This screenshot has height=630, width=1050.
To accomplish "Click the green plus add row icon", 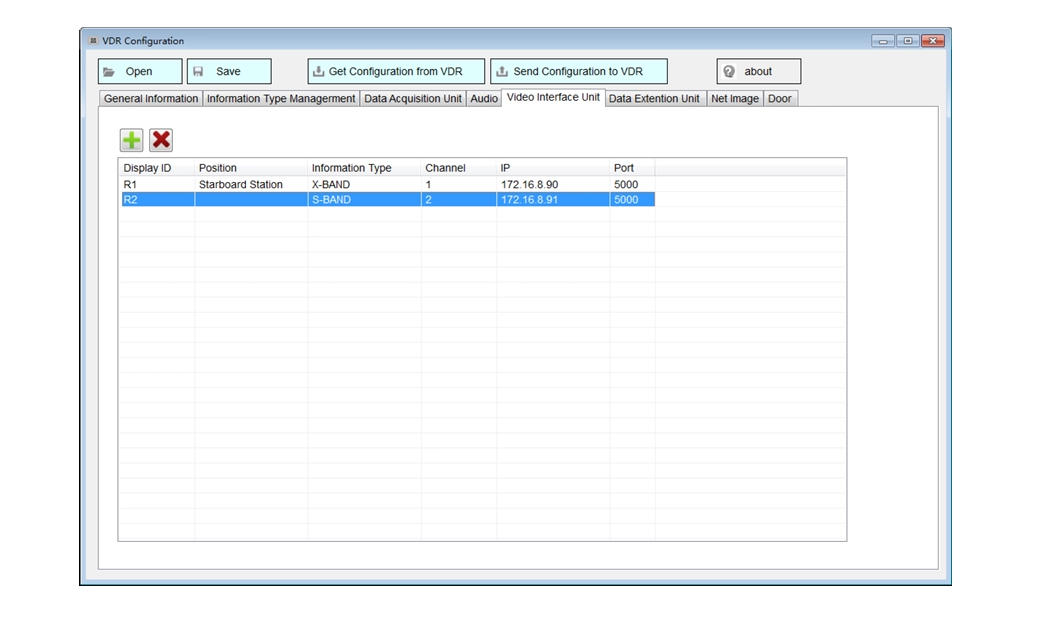I will [131, 140].
